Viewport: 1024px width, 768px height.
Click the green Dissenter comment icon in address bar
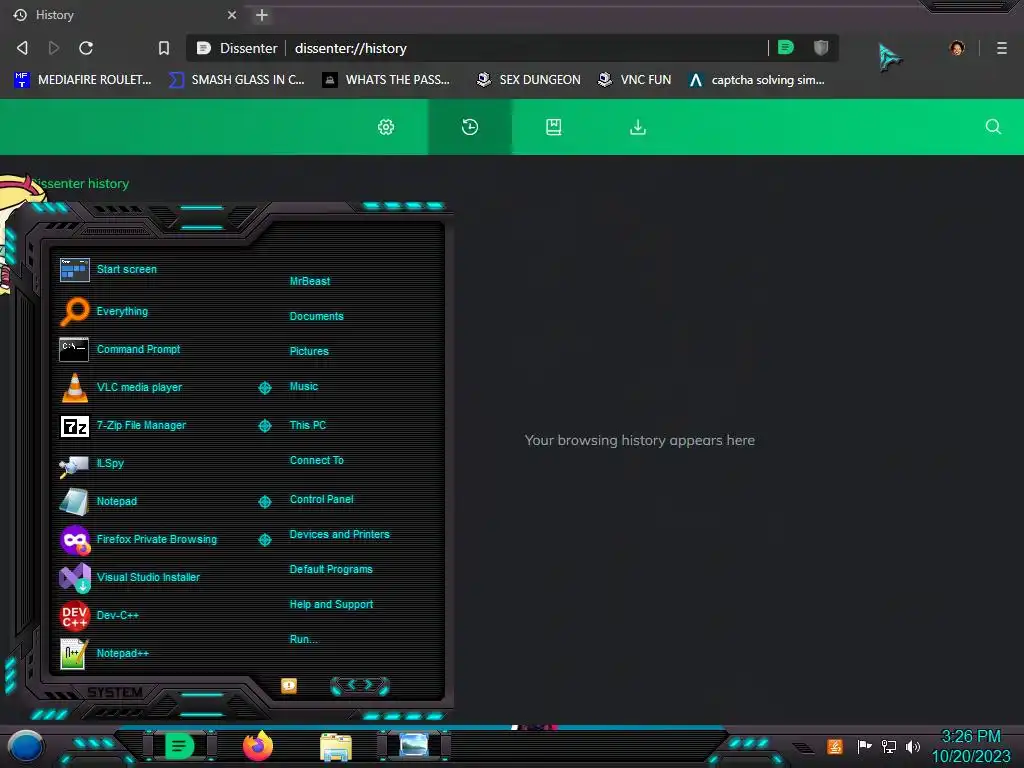786,47
